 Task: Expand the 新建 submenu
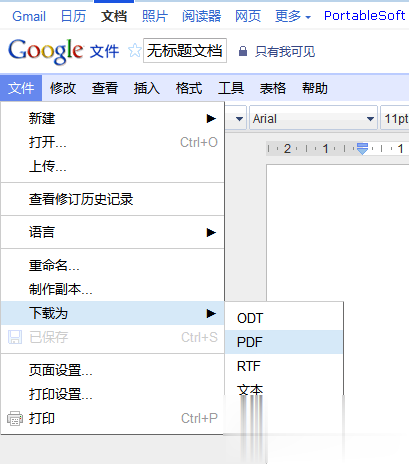[112, 118]
